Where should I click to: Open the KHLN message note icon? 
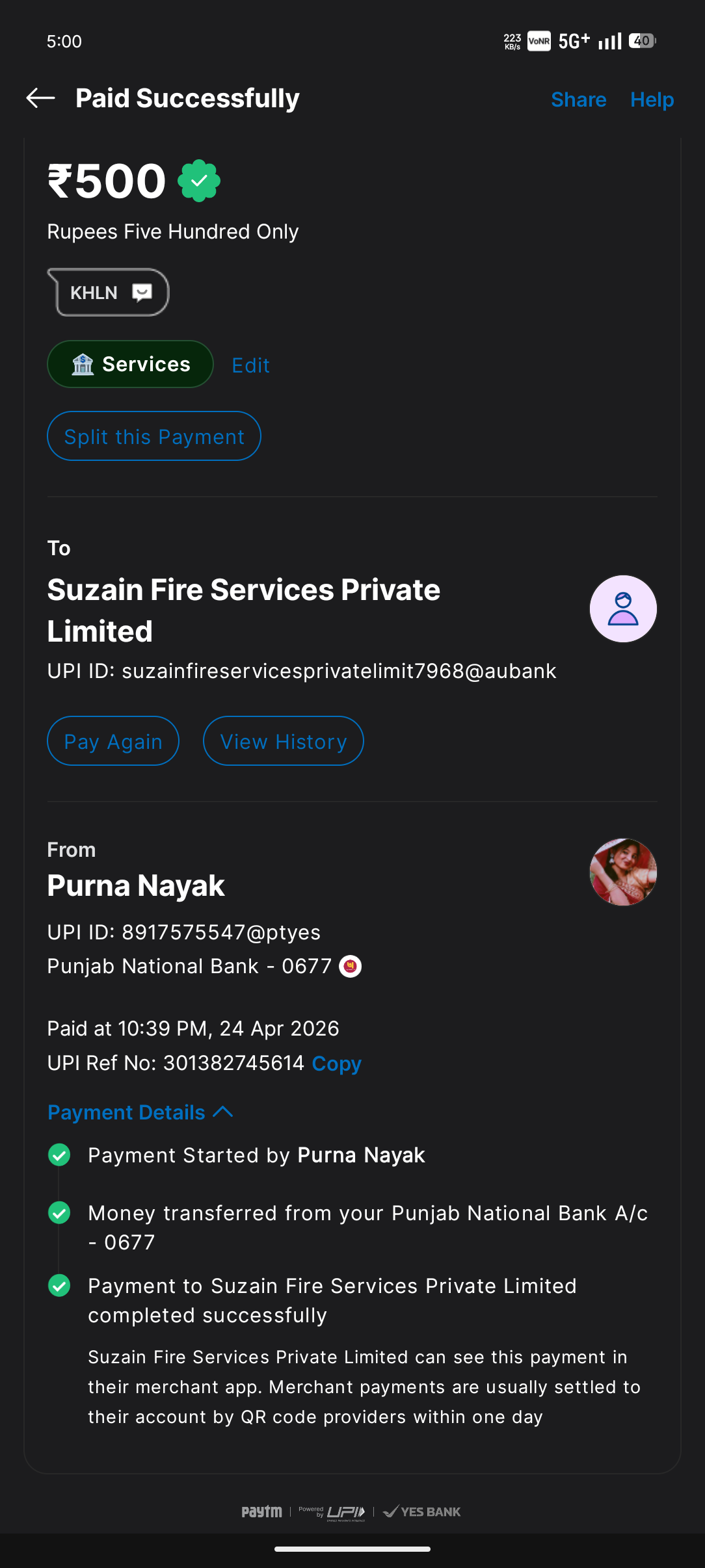click(142, 293)
